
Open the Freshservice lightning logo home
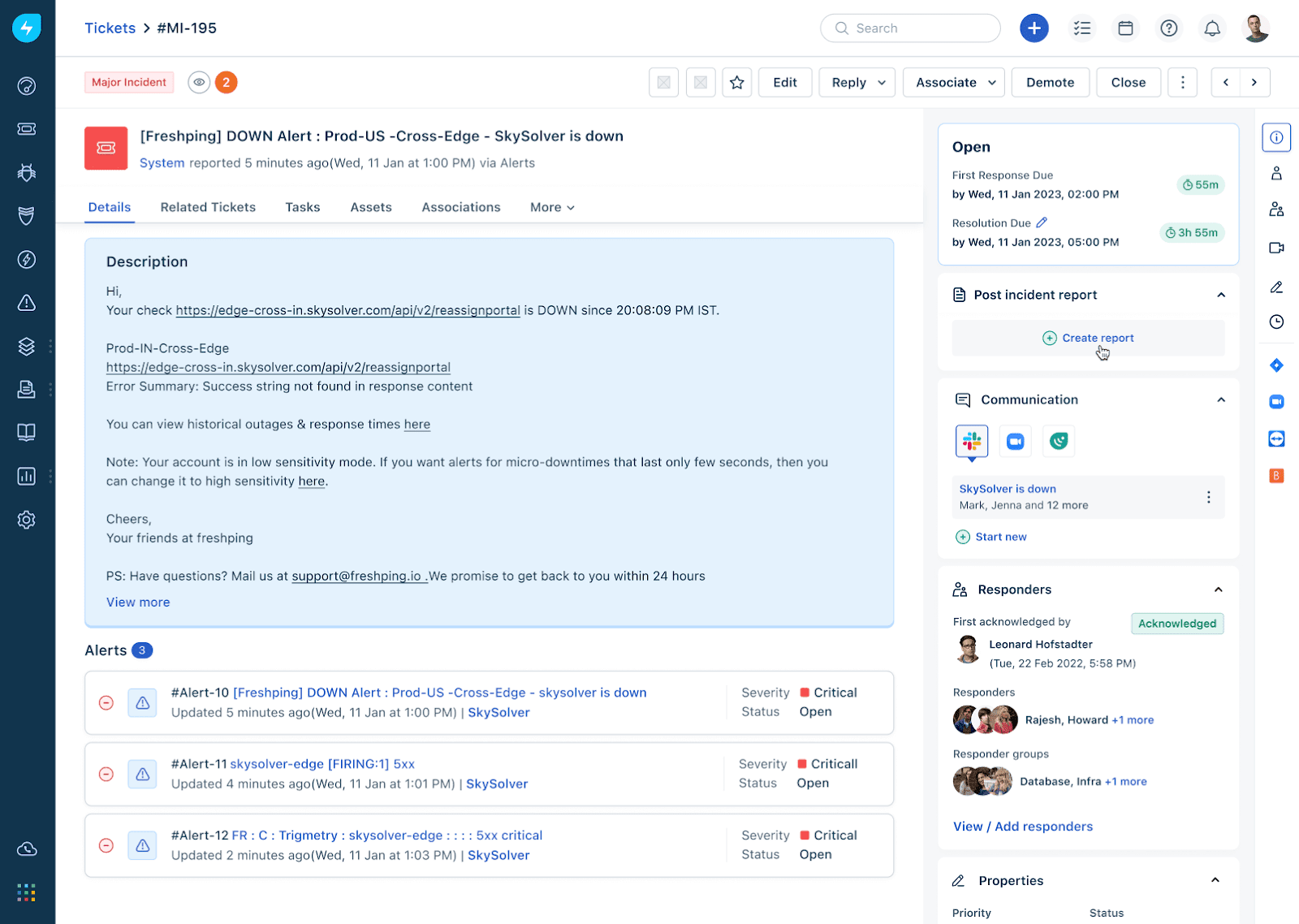coord(27,28)
